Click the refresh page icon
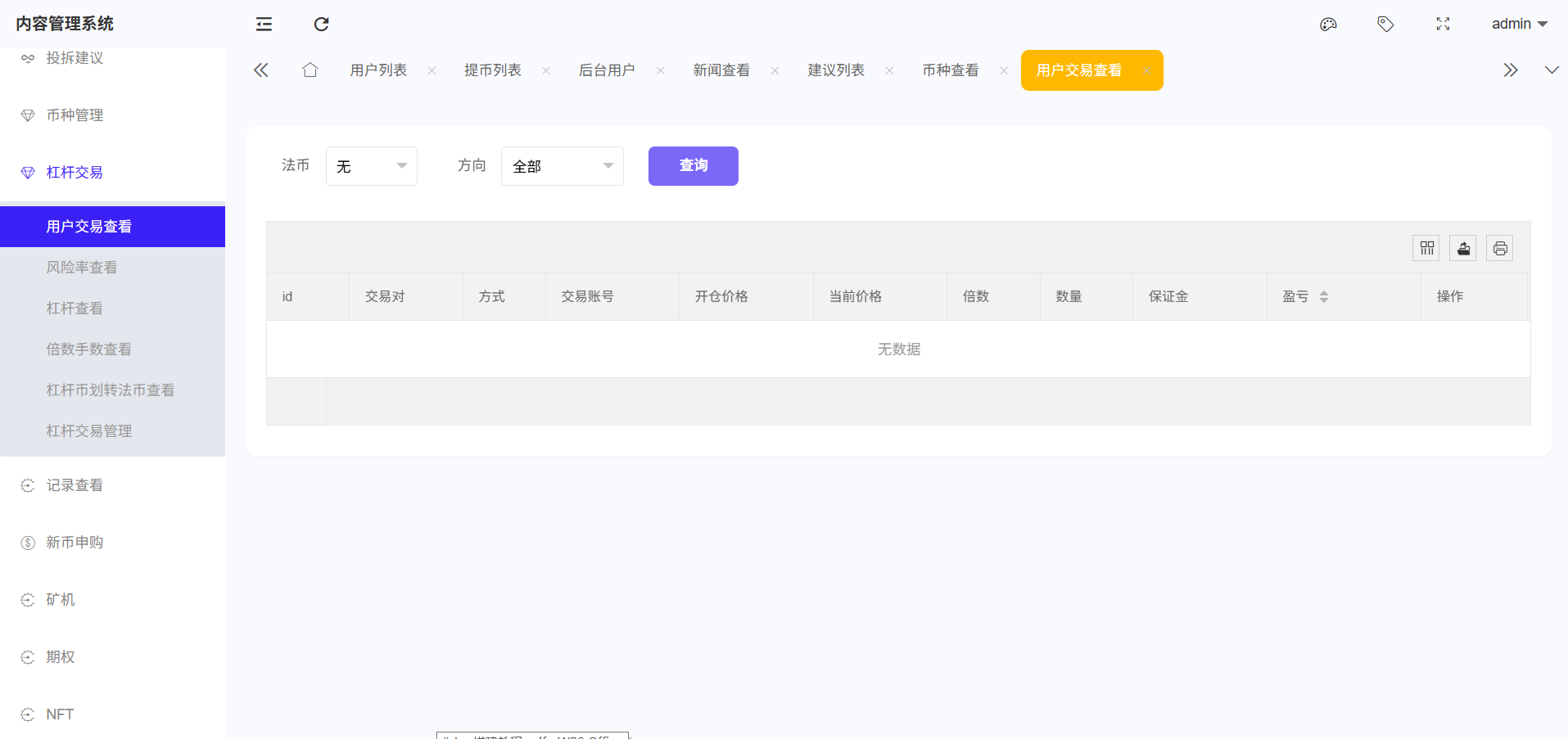Image resolution: width=1568 pixels, height=739 pixels. point(321,24)
